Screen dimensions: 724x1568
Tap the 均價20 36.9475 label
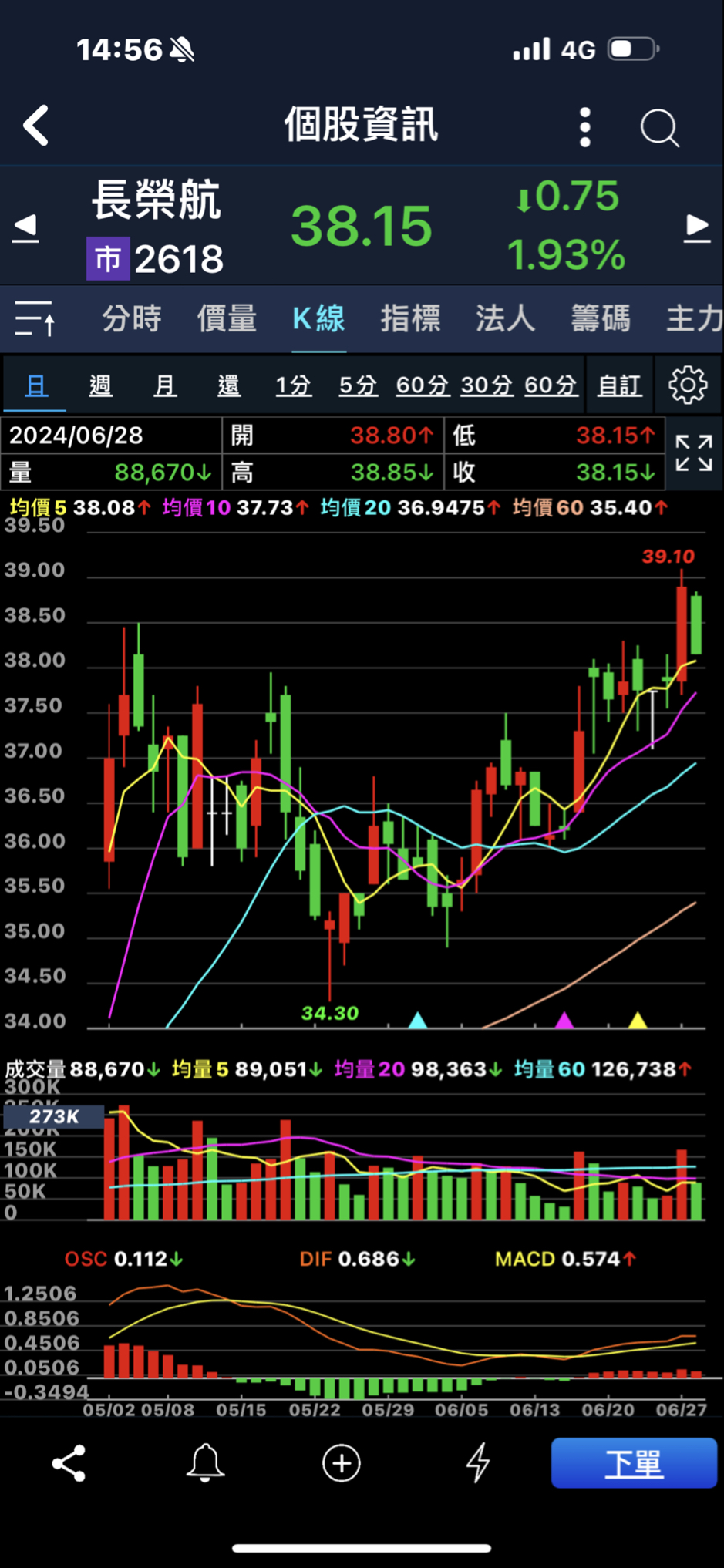[x=410, y=508]
